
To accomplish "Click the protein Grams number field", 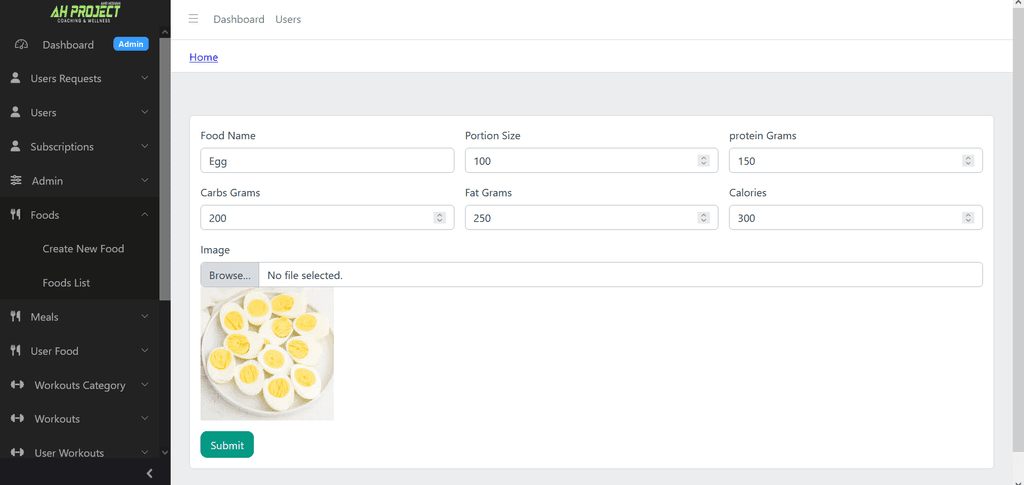I will (x=856, y=161).
